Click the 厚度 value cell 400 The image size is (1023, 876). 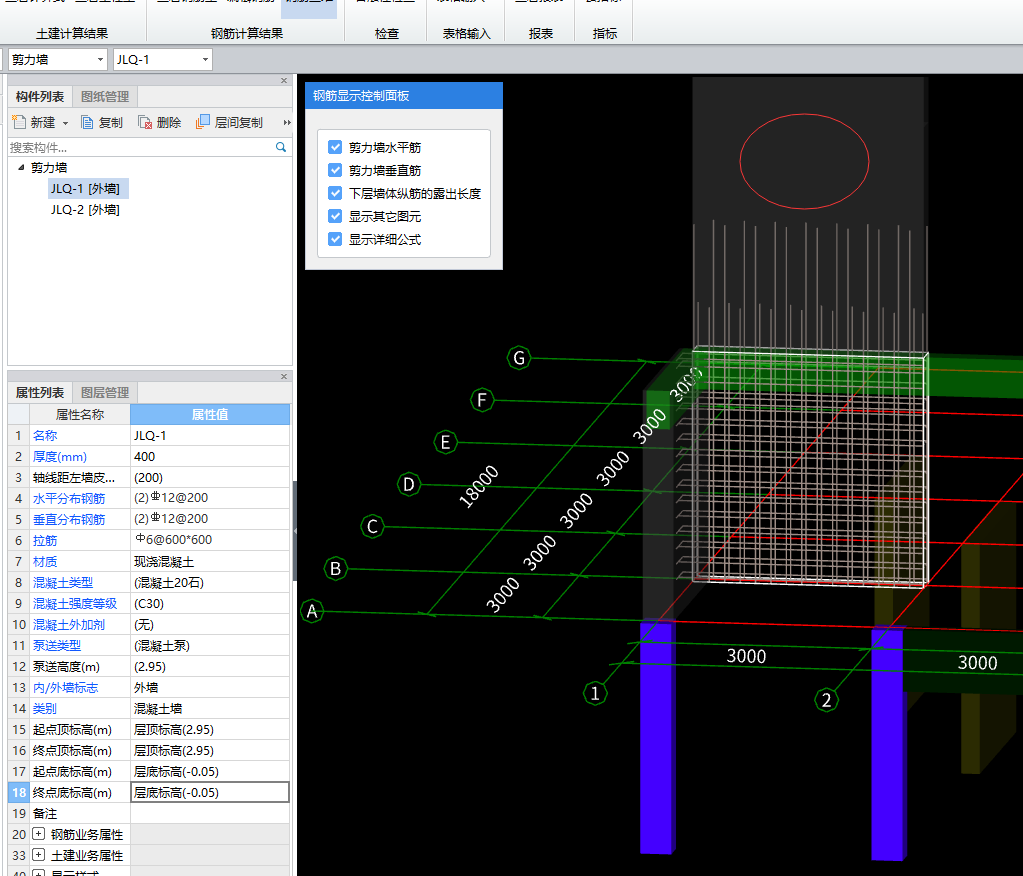(210, 457)
